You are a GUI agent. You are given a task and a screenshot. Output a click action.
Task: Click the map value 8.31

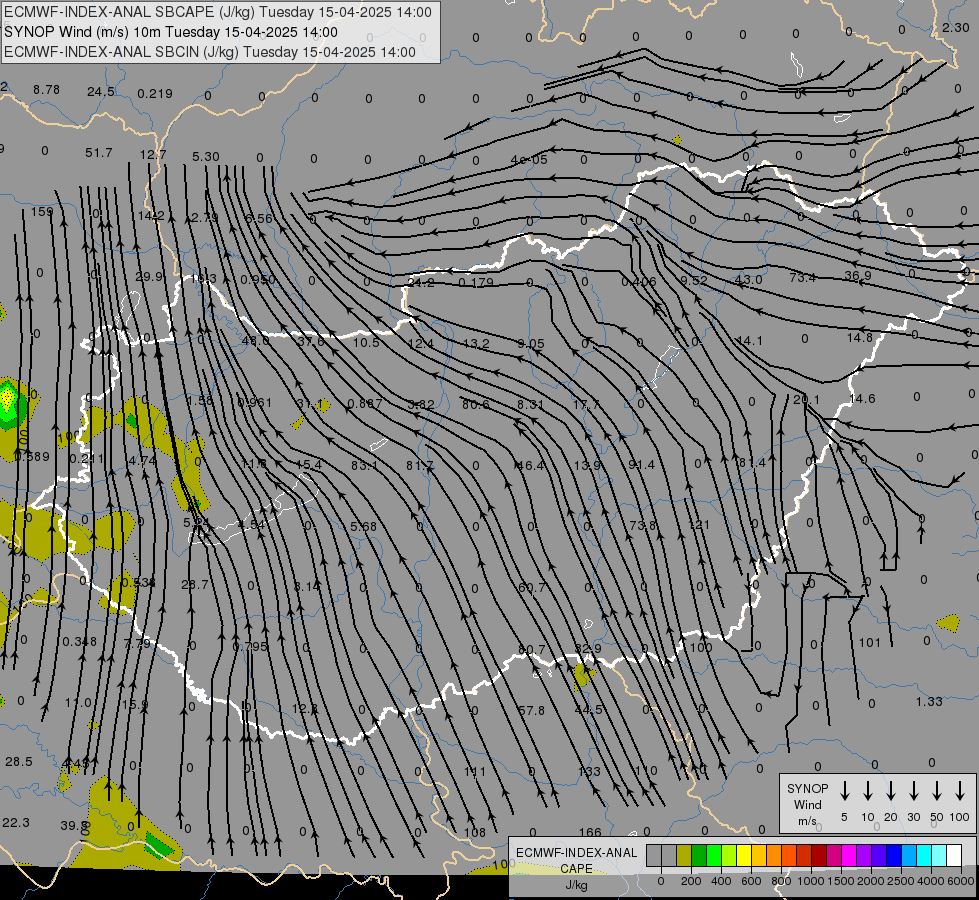click(531, 405)
